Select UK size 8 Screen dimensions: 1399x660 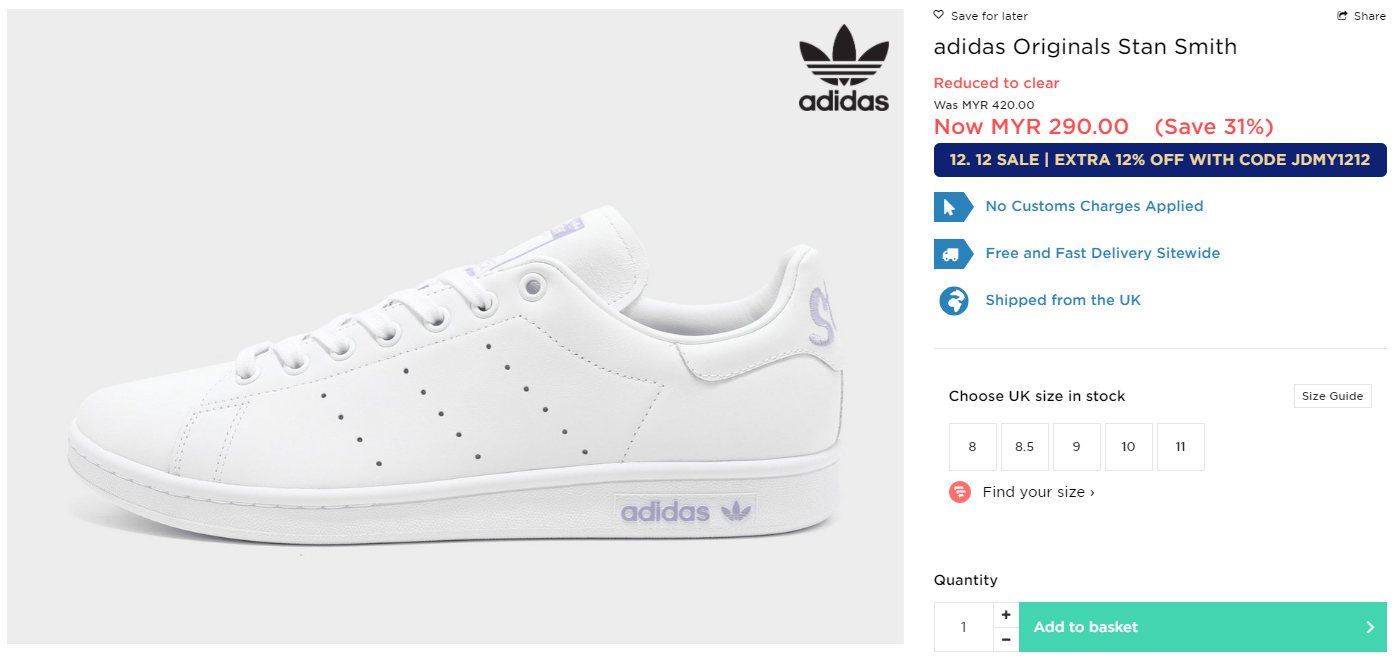tap(972, 447)
